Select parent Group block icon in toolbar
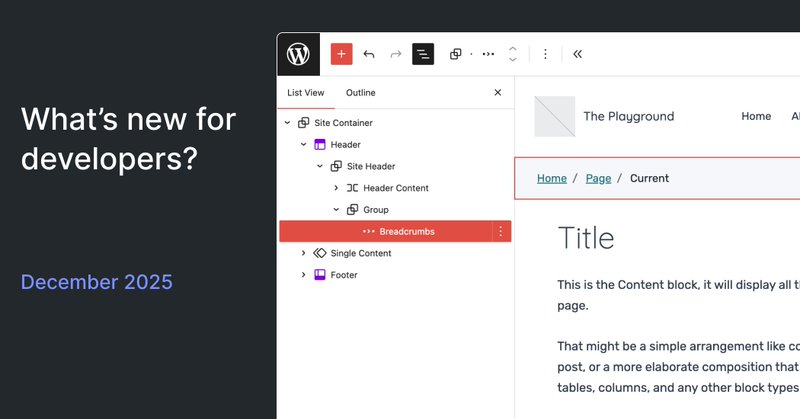800x419 pixels. 456,54
